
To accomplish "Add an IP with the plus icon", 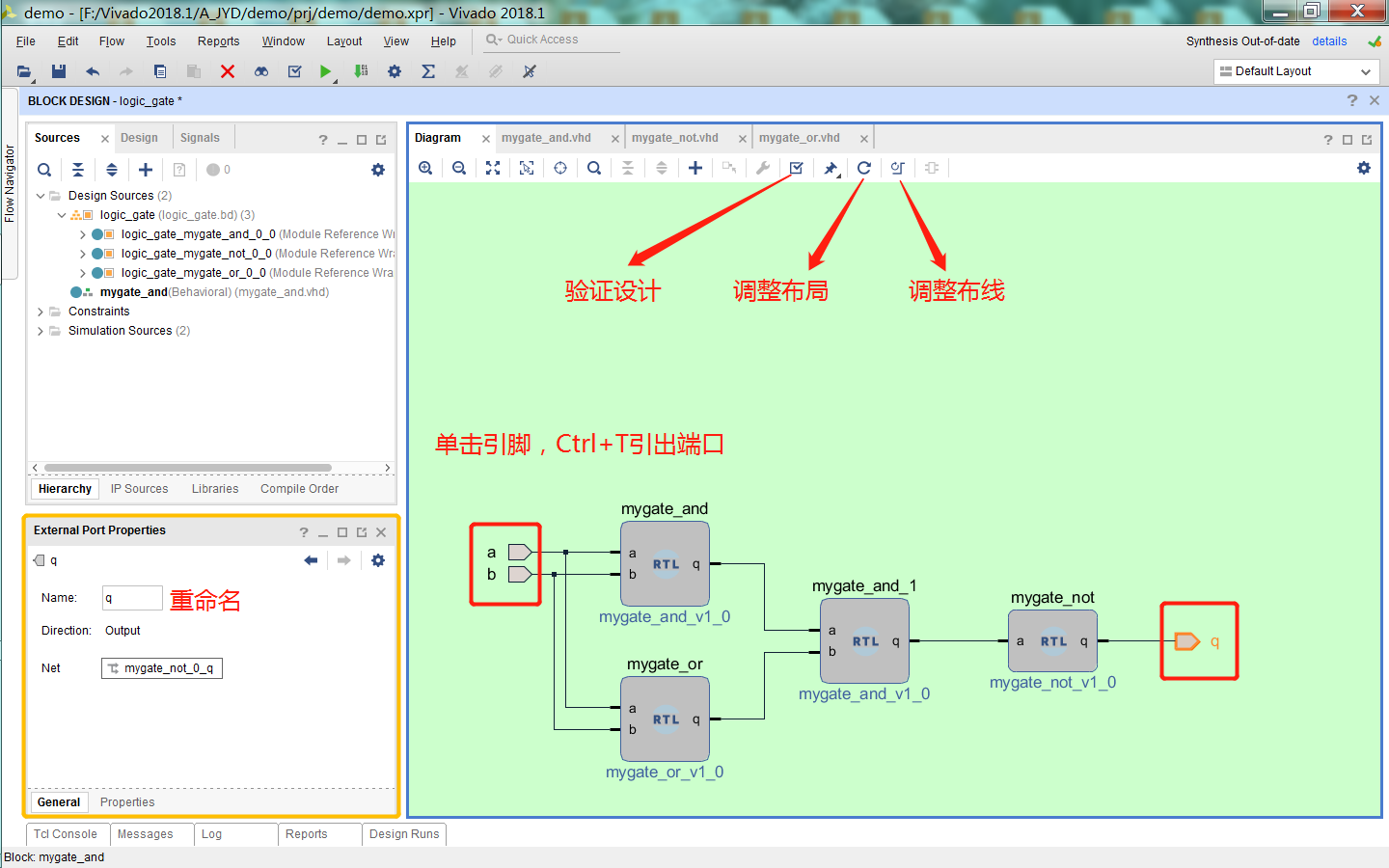I will (x=694, y=168).
